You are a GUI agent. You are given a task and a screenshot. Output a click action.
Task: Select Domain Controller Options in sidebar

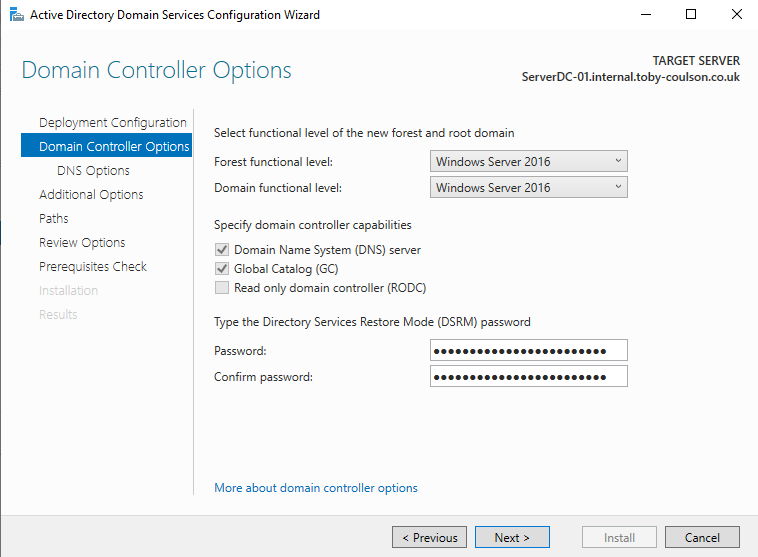pyautogui.click(x=113, y=146)
